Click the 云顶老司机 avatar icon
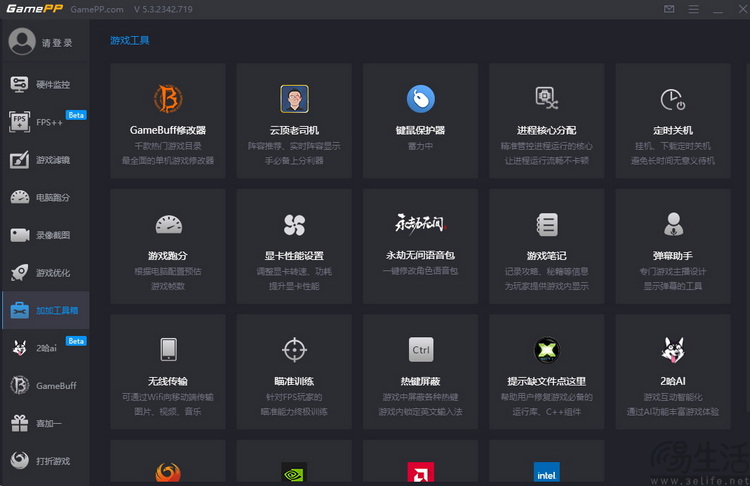The width and height of the screenshot is (750, 486). click(x=294, y=98)
